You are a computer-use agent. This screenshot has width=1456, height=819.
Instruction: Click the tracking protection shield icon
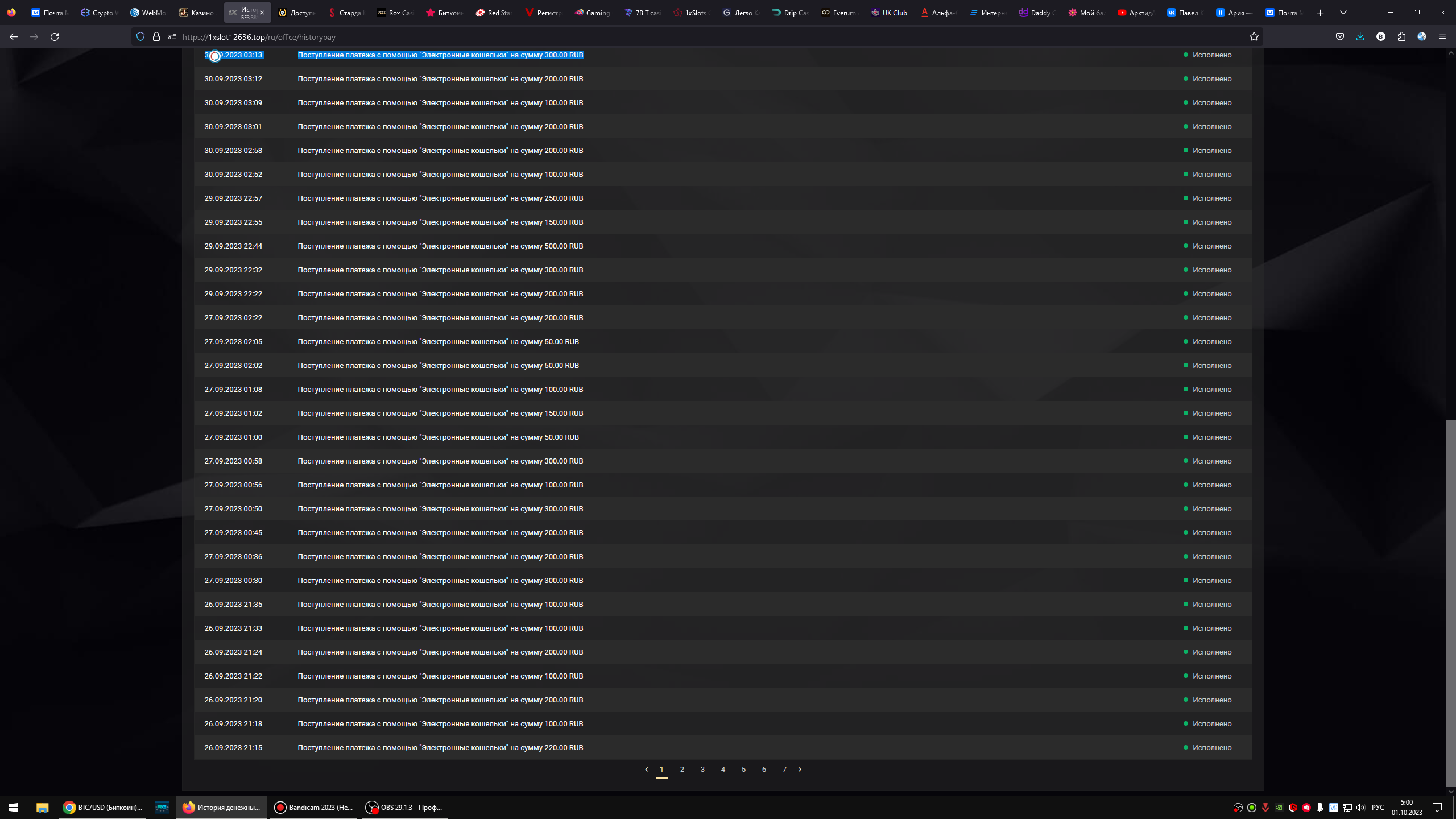(x=140, y=37)
